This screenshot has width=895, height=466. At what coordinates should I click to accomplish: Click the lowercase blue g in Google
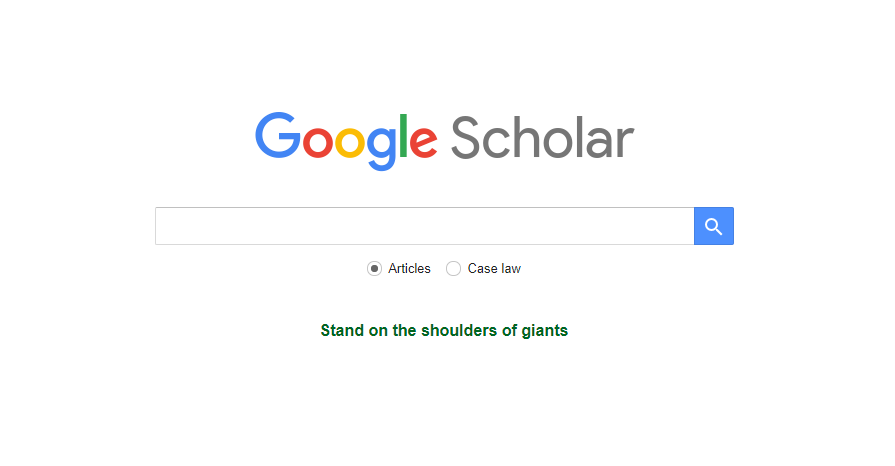[381, 148]
